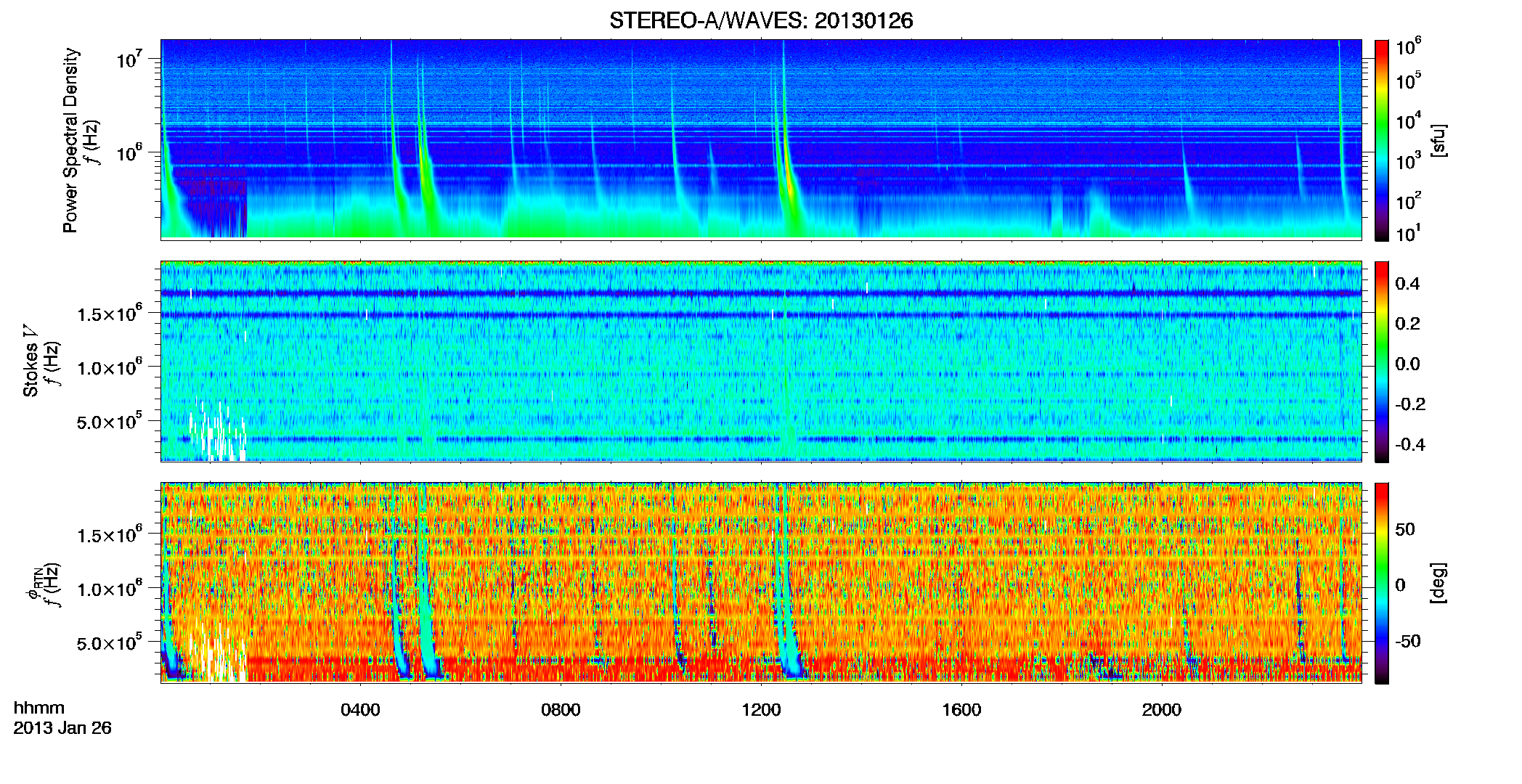Click the Power Spectral Density axis label

coord(70,140)
